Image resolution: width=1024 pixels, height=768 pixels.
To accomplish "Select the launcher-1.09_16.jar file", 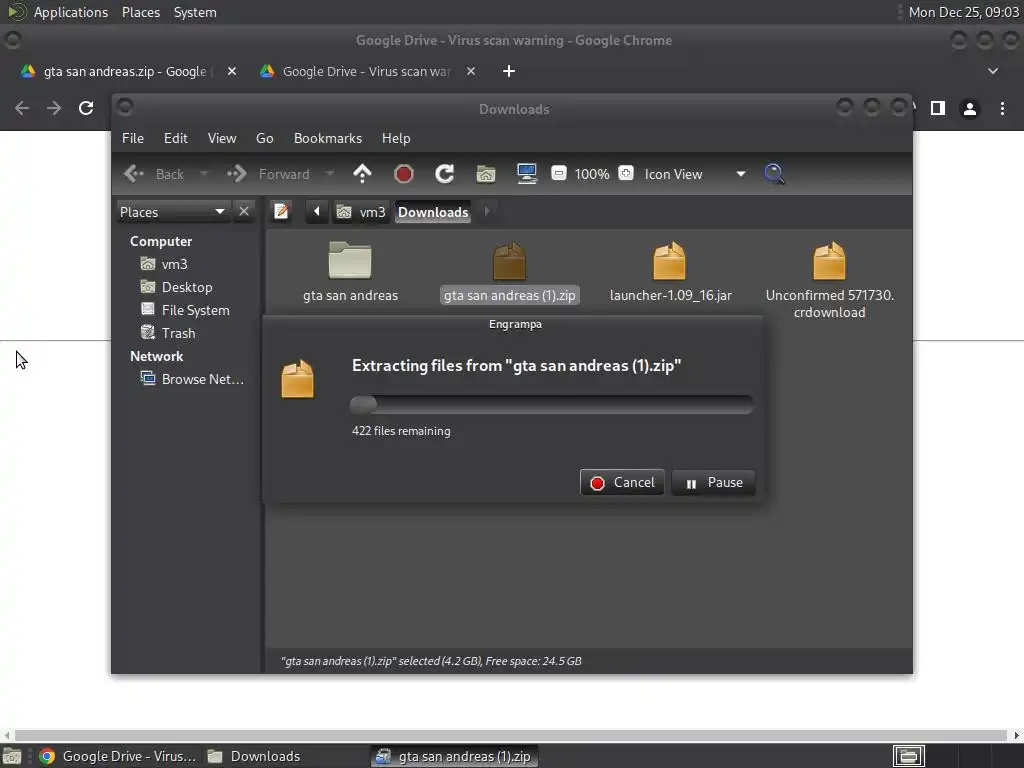I will pos(670,272).
